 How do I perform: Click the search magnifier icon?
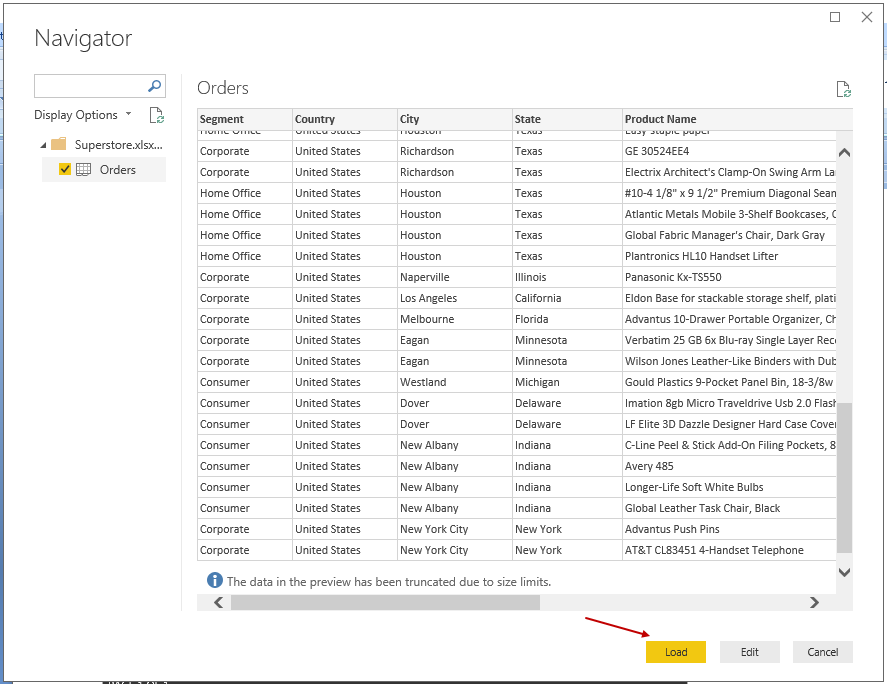155,86
